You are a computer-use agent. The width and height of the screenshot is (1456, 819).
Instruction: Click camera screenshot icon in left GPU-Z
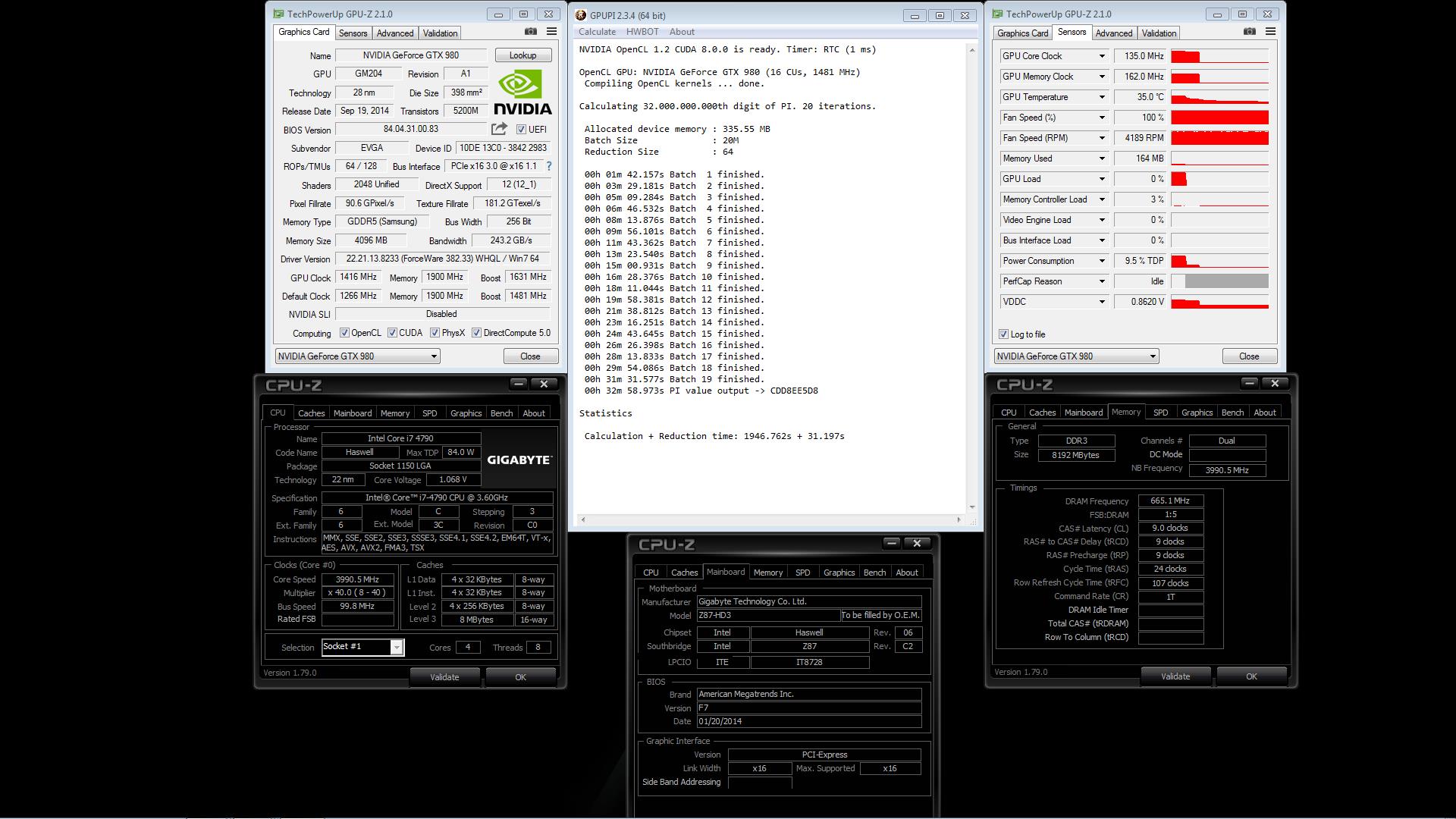(531, 32)
